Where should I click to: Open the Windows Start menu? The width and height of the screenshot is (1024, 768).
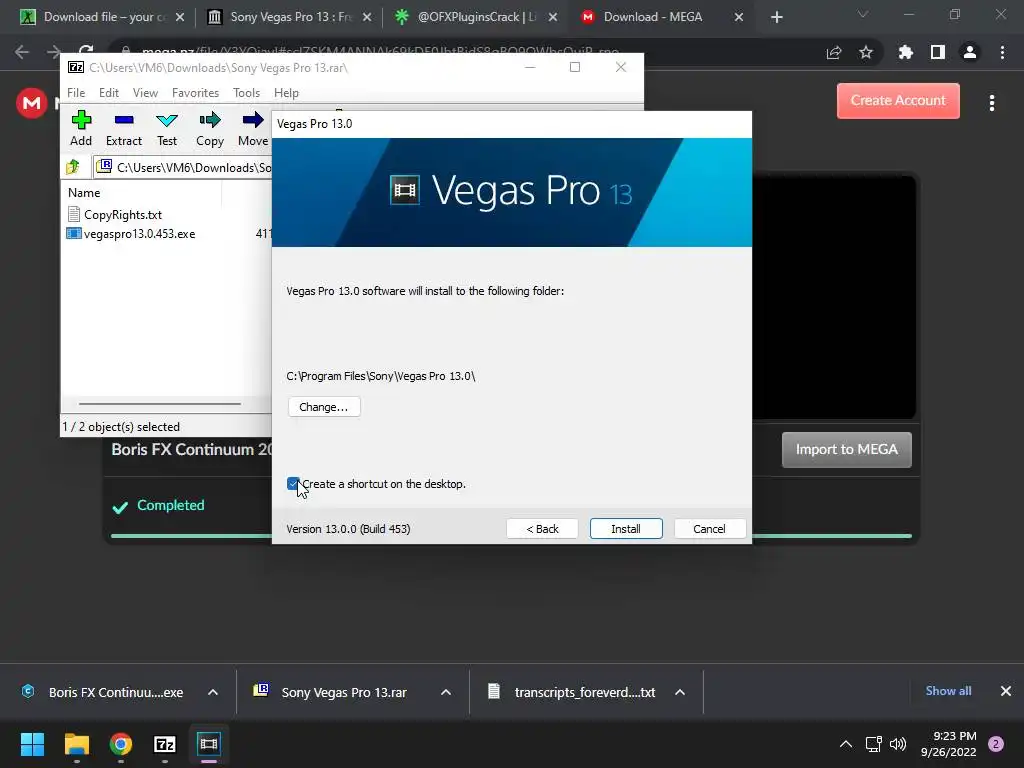(x=32, y=744)
